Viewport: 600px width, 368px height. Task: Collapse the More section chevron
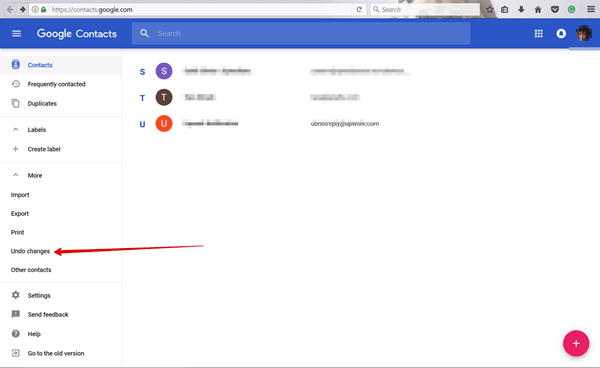coord(16,175)
